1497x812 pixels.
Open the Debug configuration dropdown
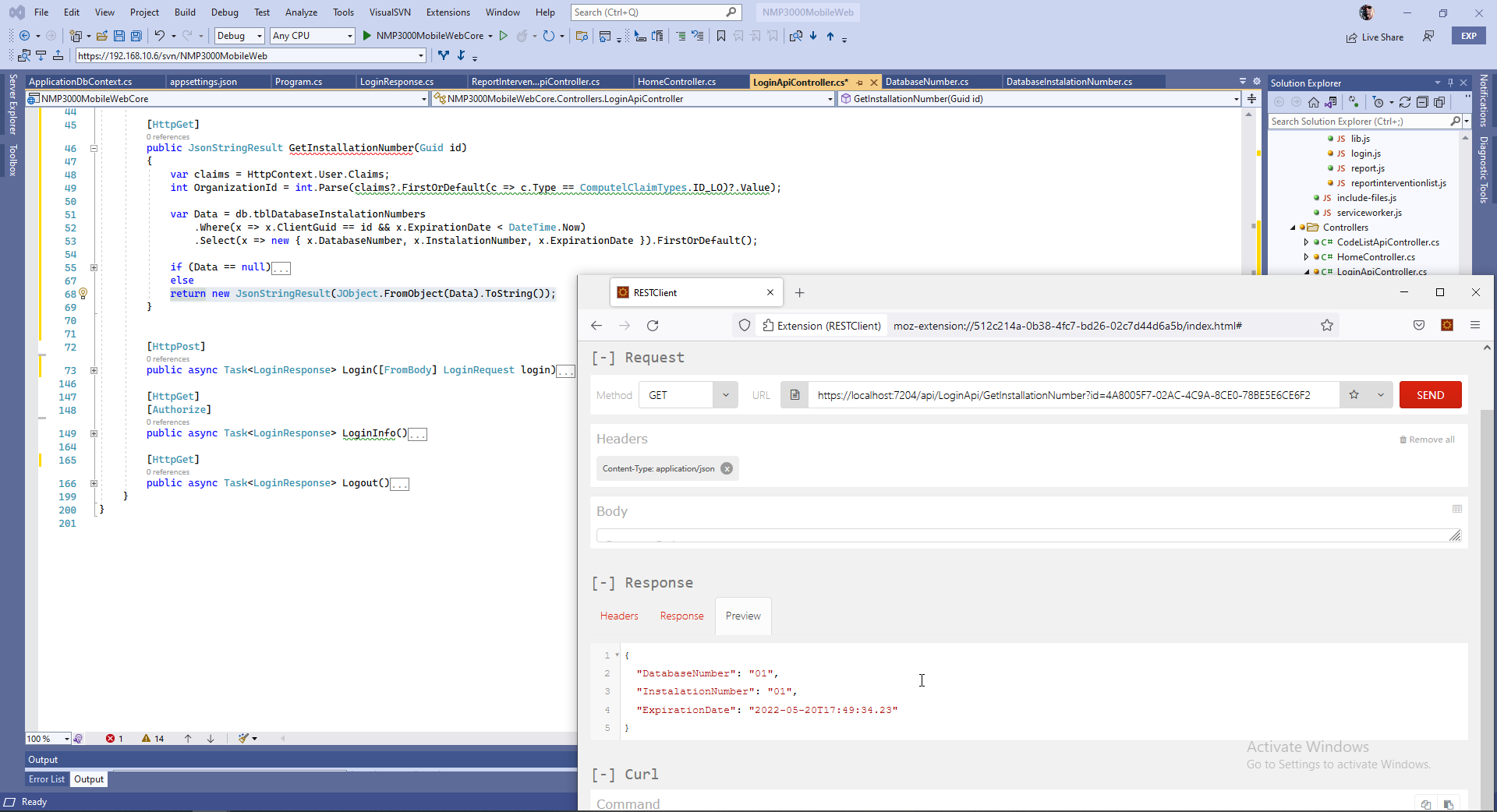pyautogui.click(x=239, y=36)
